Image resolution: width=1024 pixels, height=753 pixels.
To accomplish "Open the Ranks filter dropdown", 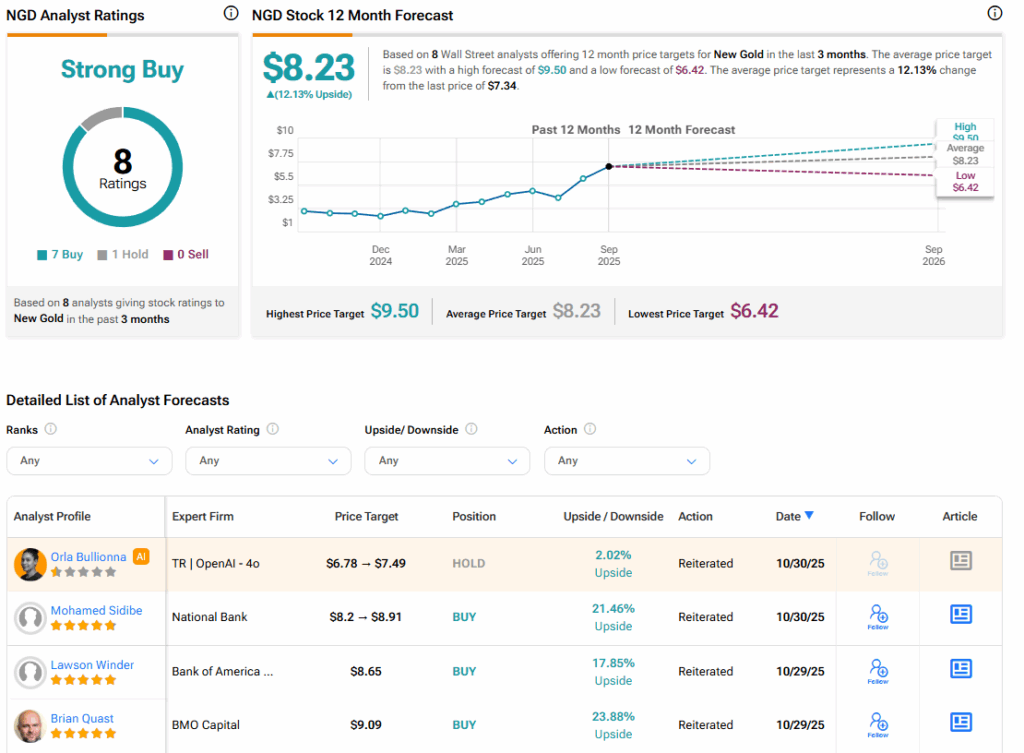I will (89, 461).
